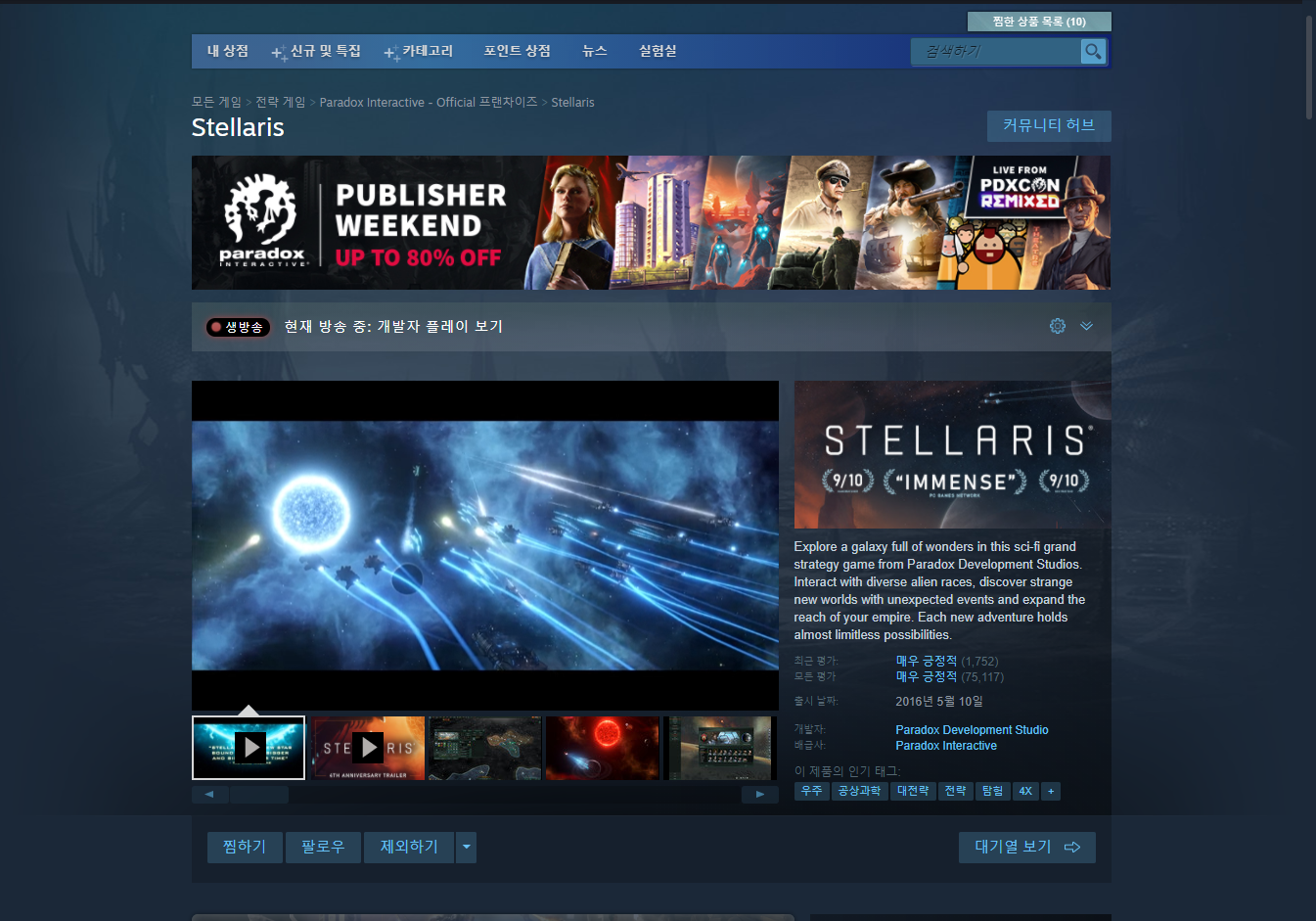
Task: Open the 카테고리 menu
Action: point(428,51)
